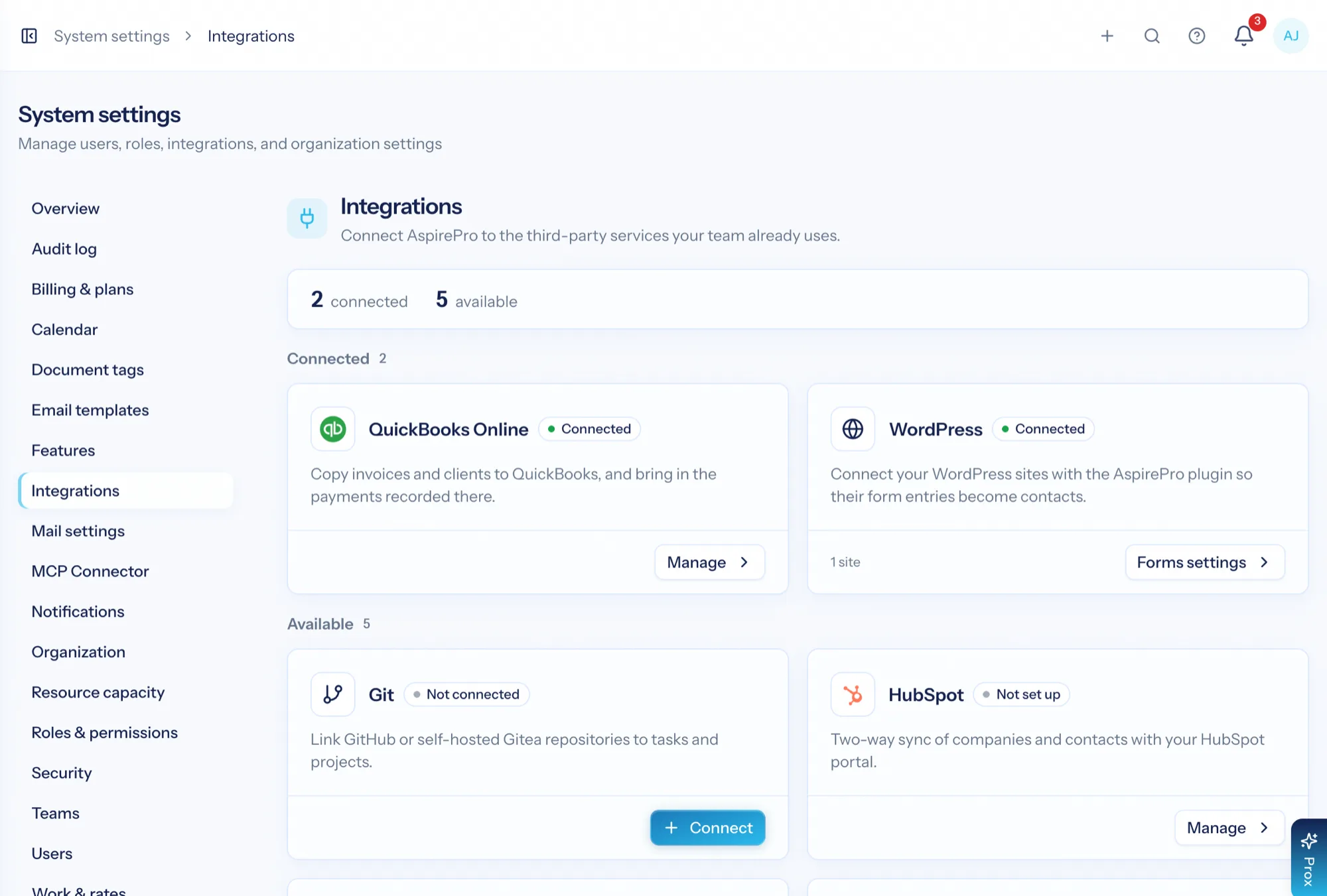Select Integrations in the sidebar
1327x896 pixels.
126,491
